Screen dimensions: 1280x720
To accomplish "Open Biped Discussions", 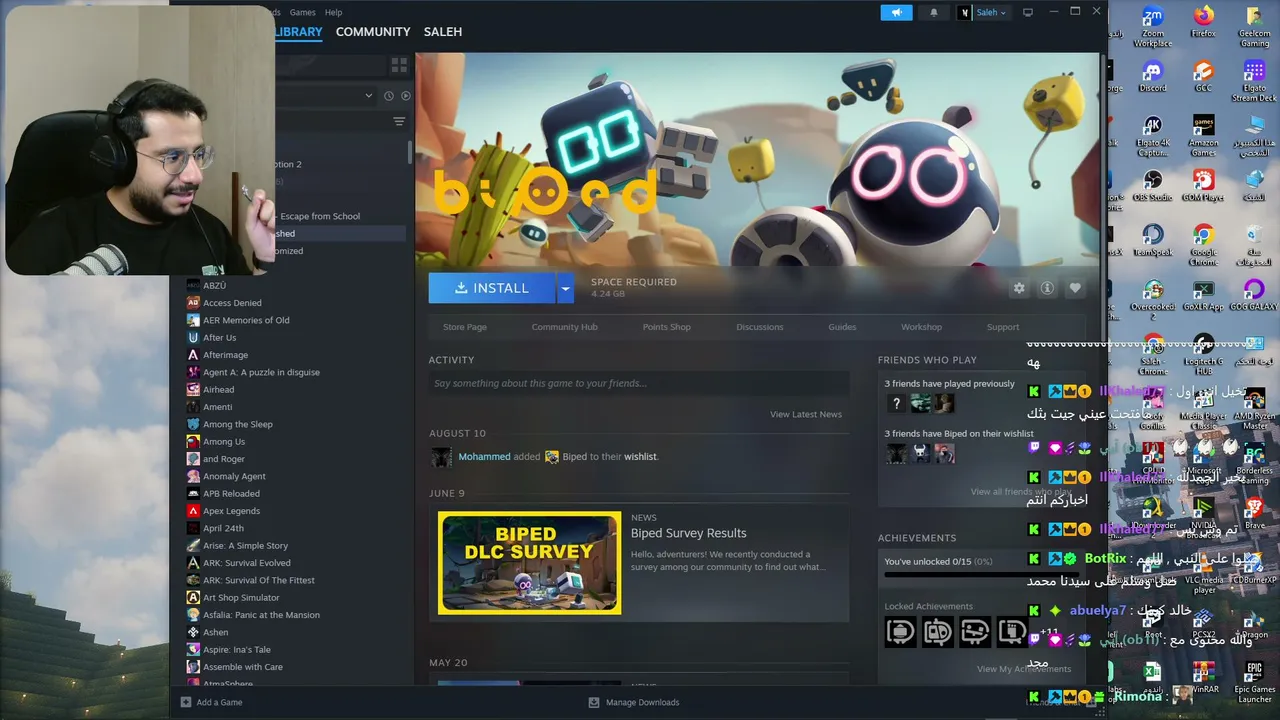I will click(x=760, y=327).
